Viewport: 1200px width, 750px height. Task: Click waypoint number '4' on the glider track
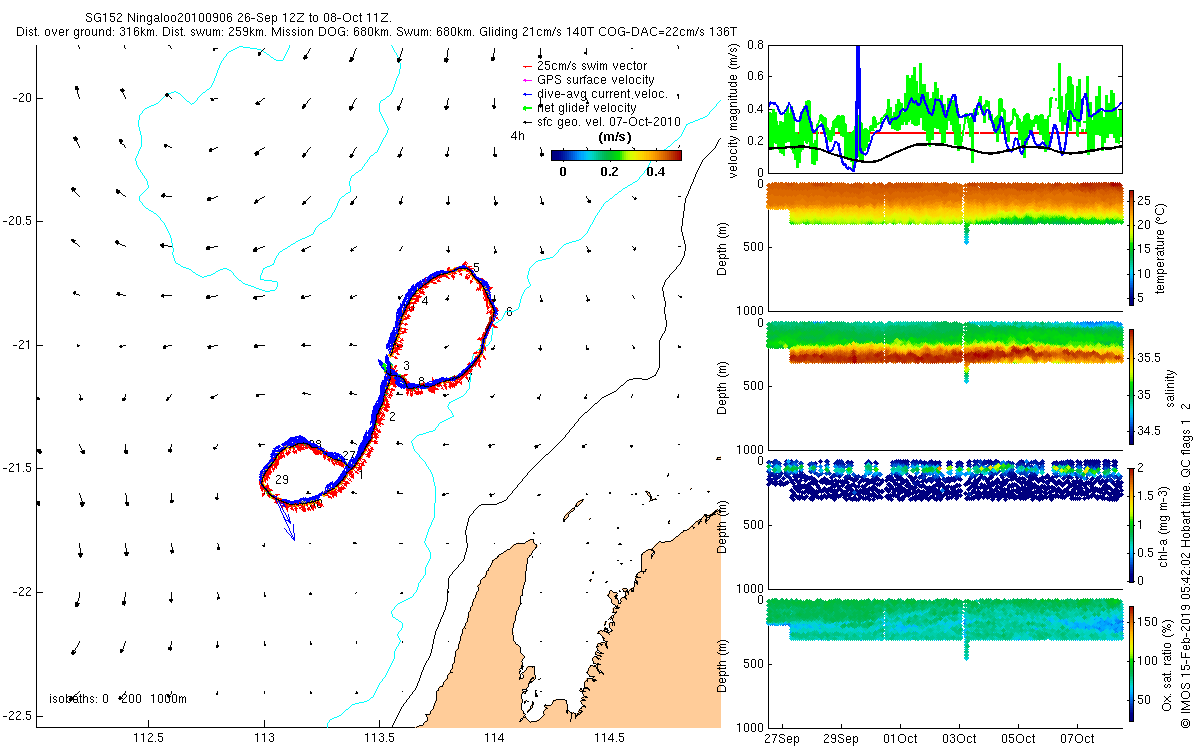pos(425,301)
